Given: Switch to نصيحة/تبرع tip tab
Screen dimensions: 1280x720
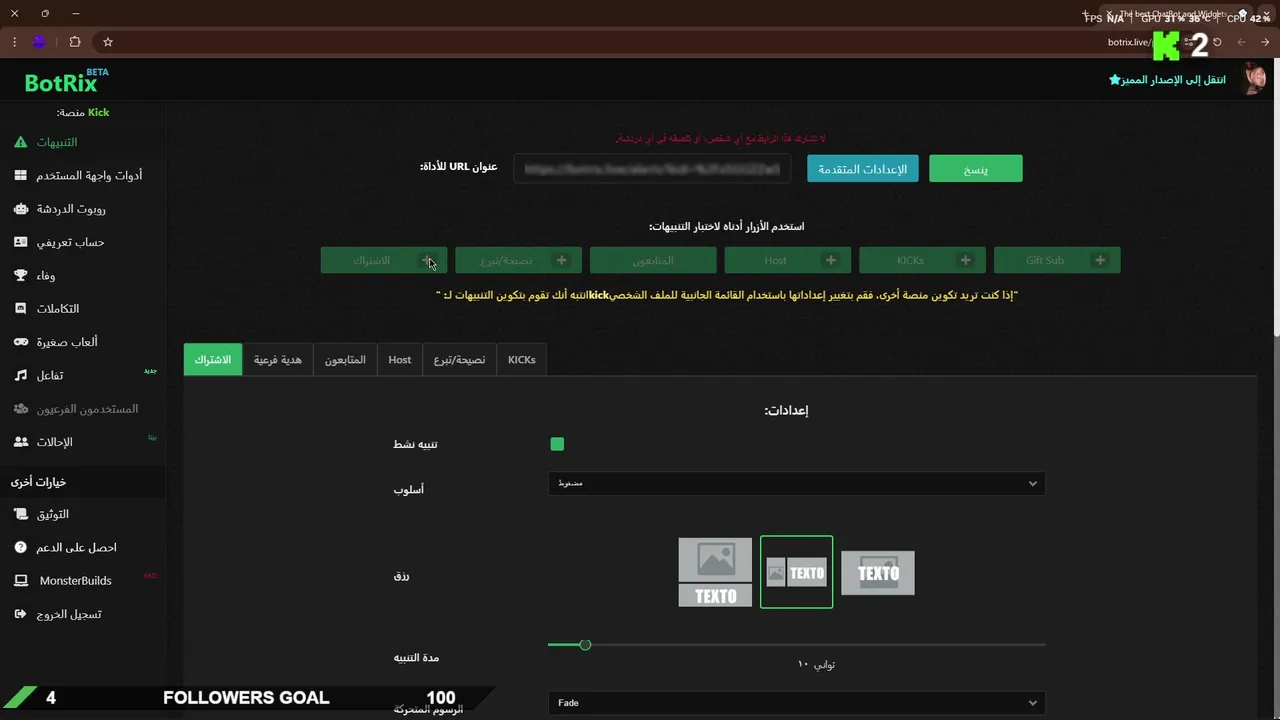Looking at the screenshot, I should click(x=459, y=360).
